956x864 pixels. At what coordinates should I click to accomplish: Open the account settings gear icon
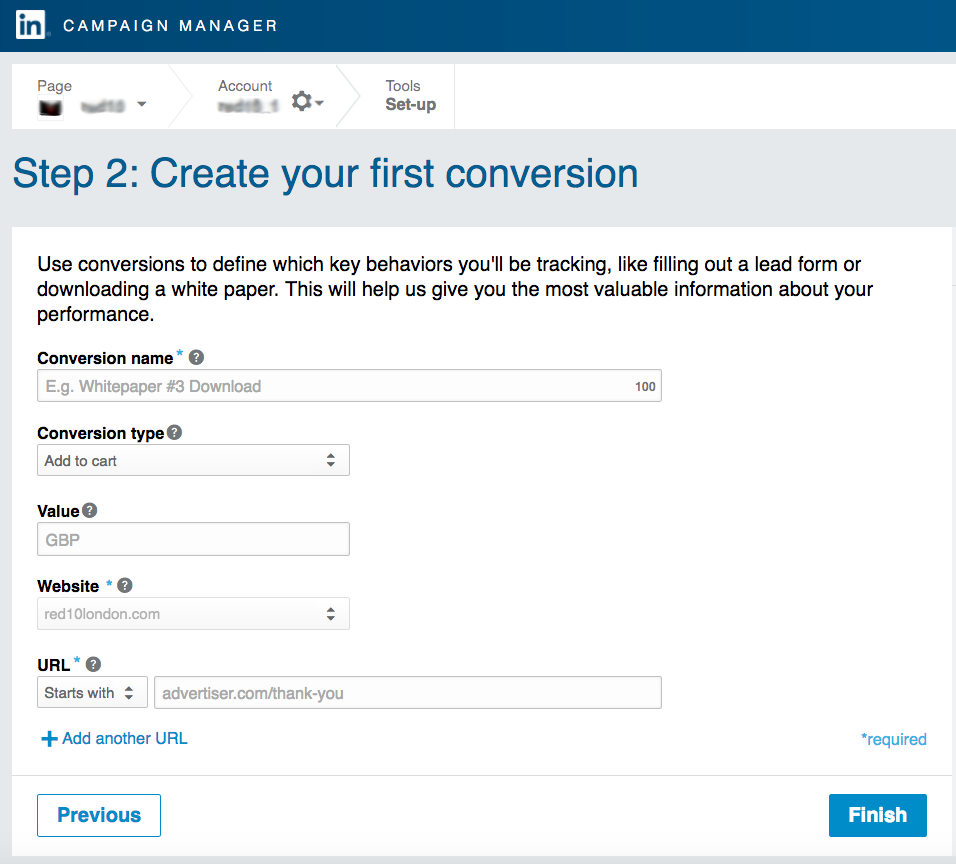click(x=302, y=102)
